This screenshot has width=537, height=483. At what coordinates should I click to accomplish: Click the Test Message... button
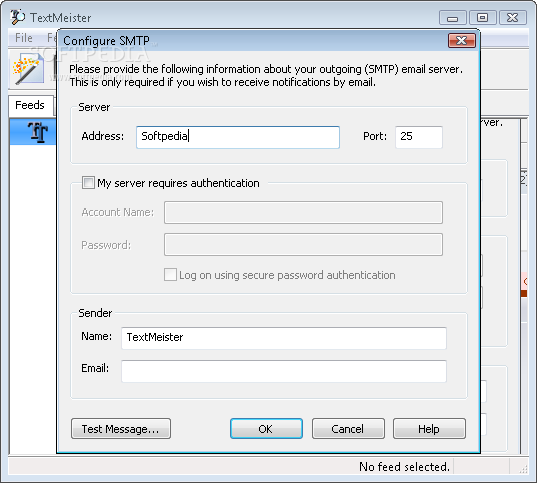pos(121,429)
